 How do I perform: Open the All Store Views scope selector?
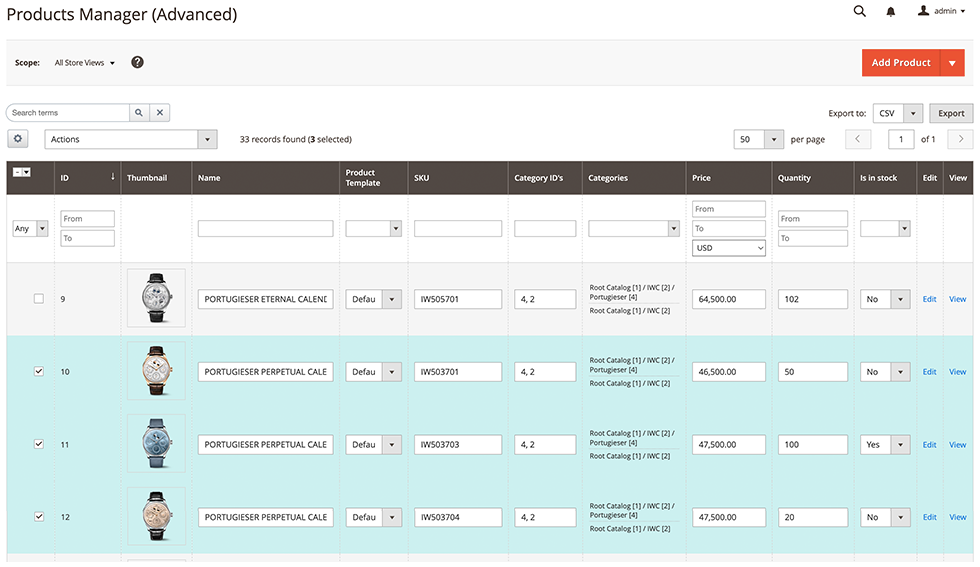click(x=84, y=63)
